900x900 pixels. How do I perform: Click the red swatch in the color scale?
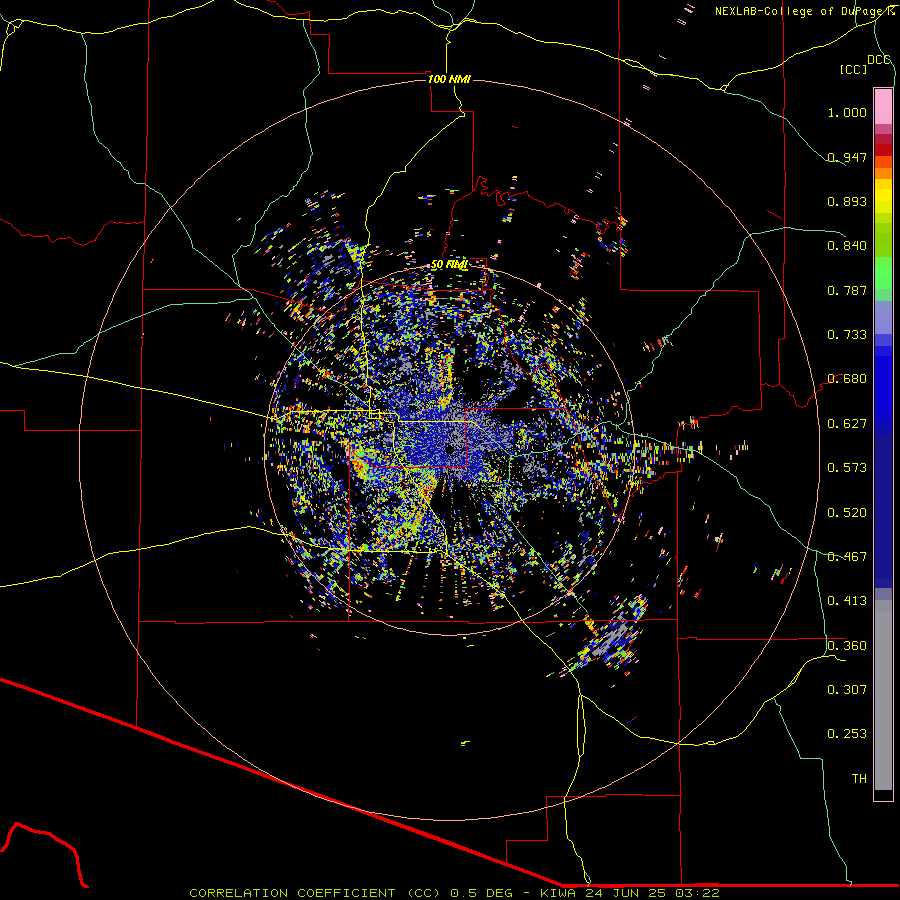pos(883,150)
